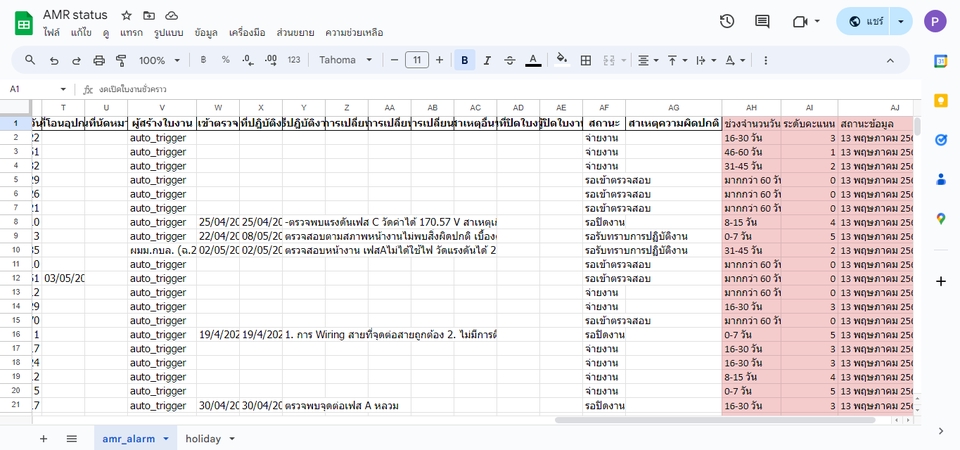960x450 pixels.
Task: Increase font size plus button
Action: tap(439, 60)
